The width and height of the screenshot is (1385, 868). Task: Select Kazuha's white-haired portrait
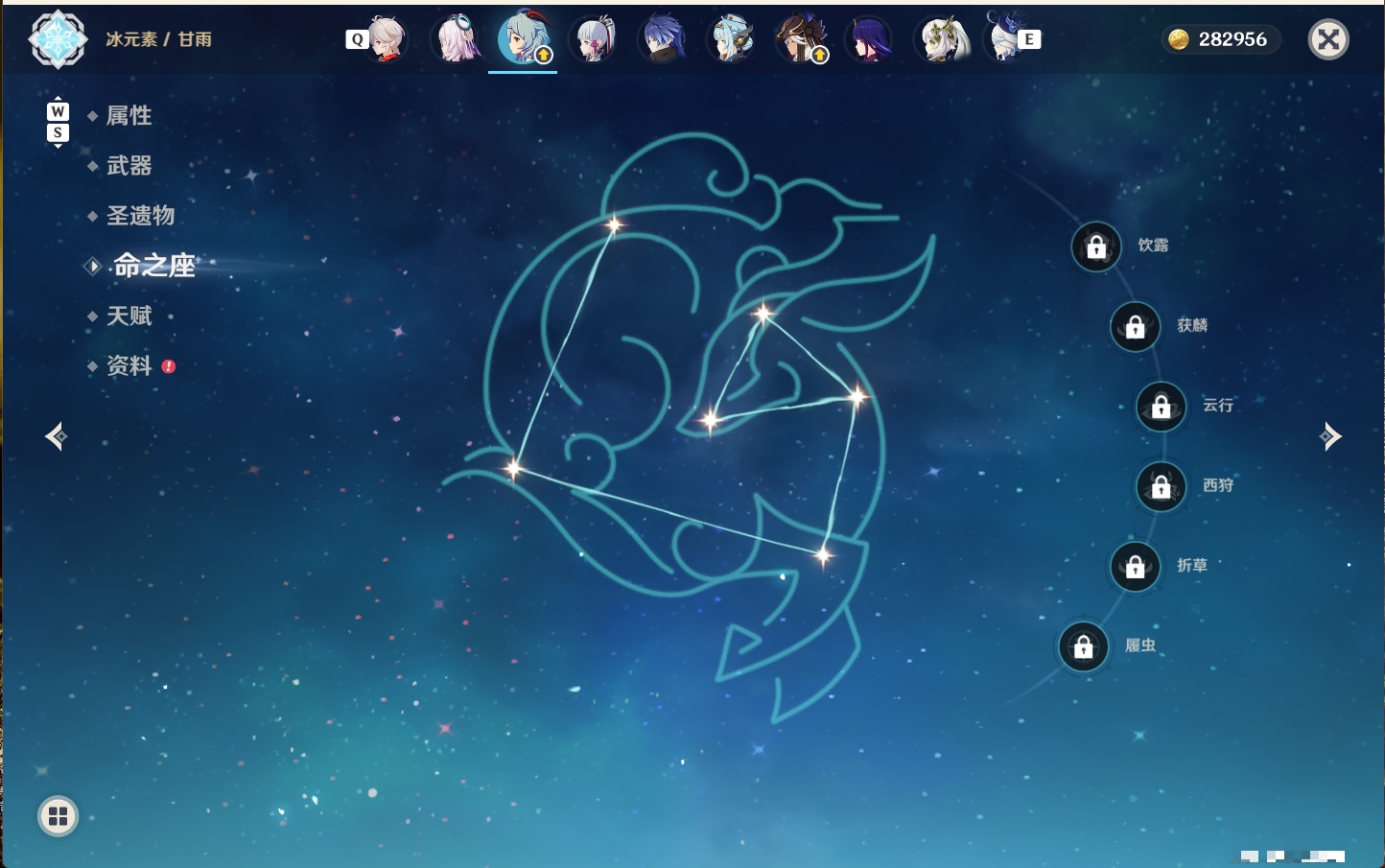(x=385, y=39)
